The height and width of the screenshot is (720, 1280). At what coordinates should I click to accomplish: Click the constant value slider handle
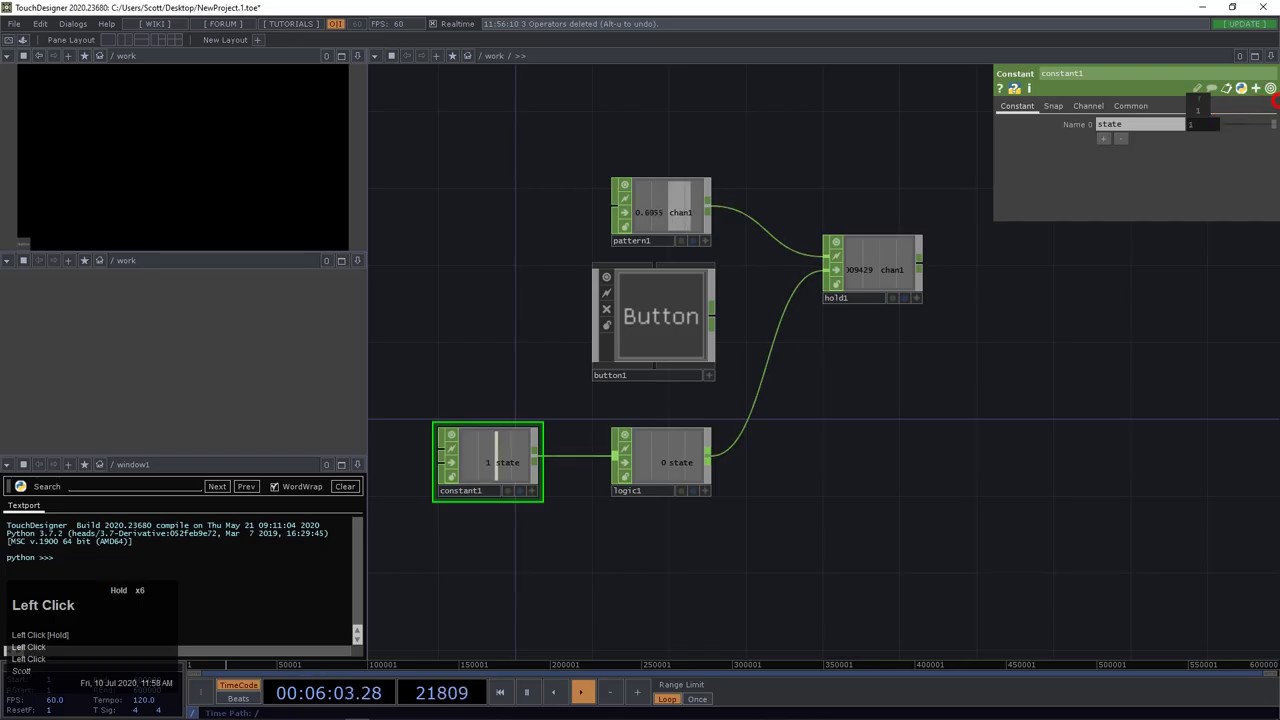coord(1273,124)
